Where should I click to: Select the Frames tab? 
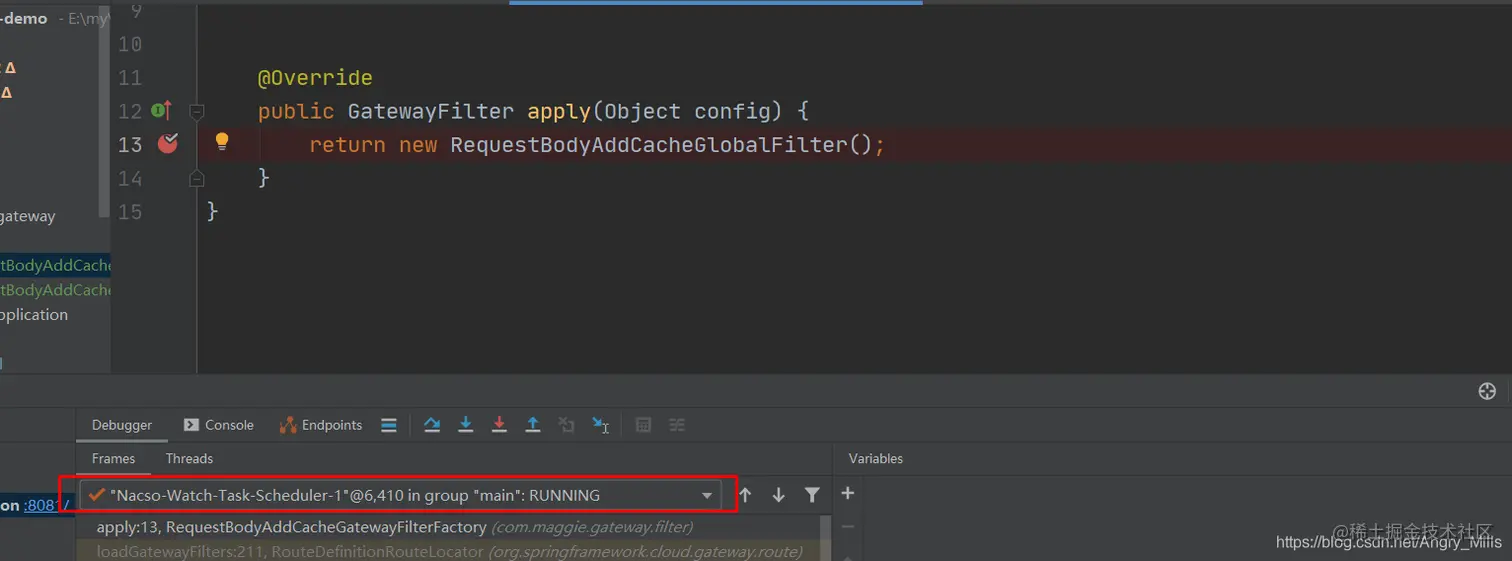coord(113,458)
